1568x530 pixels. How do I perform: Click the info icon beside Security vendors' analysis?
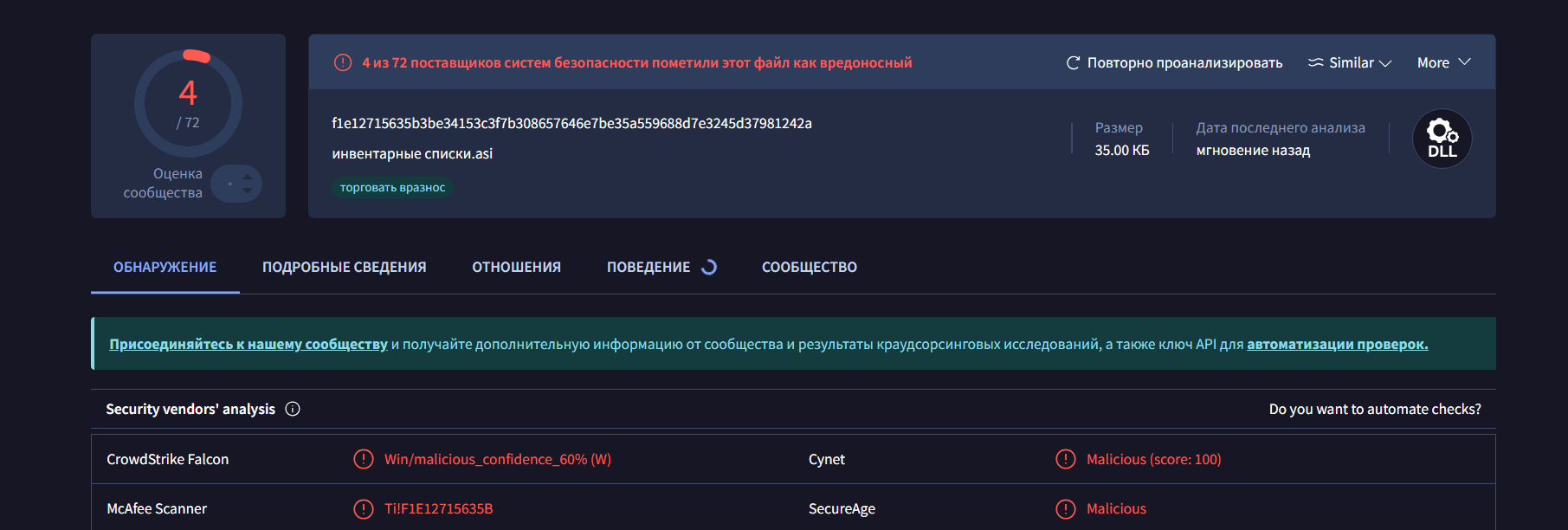[x=293, y=409]
